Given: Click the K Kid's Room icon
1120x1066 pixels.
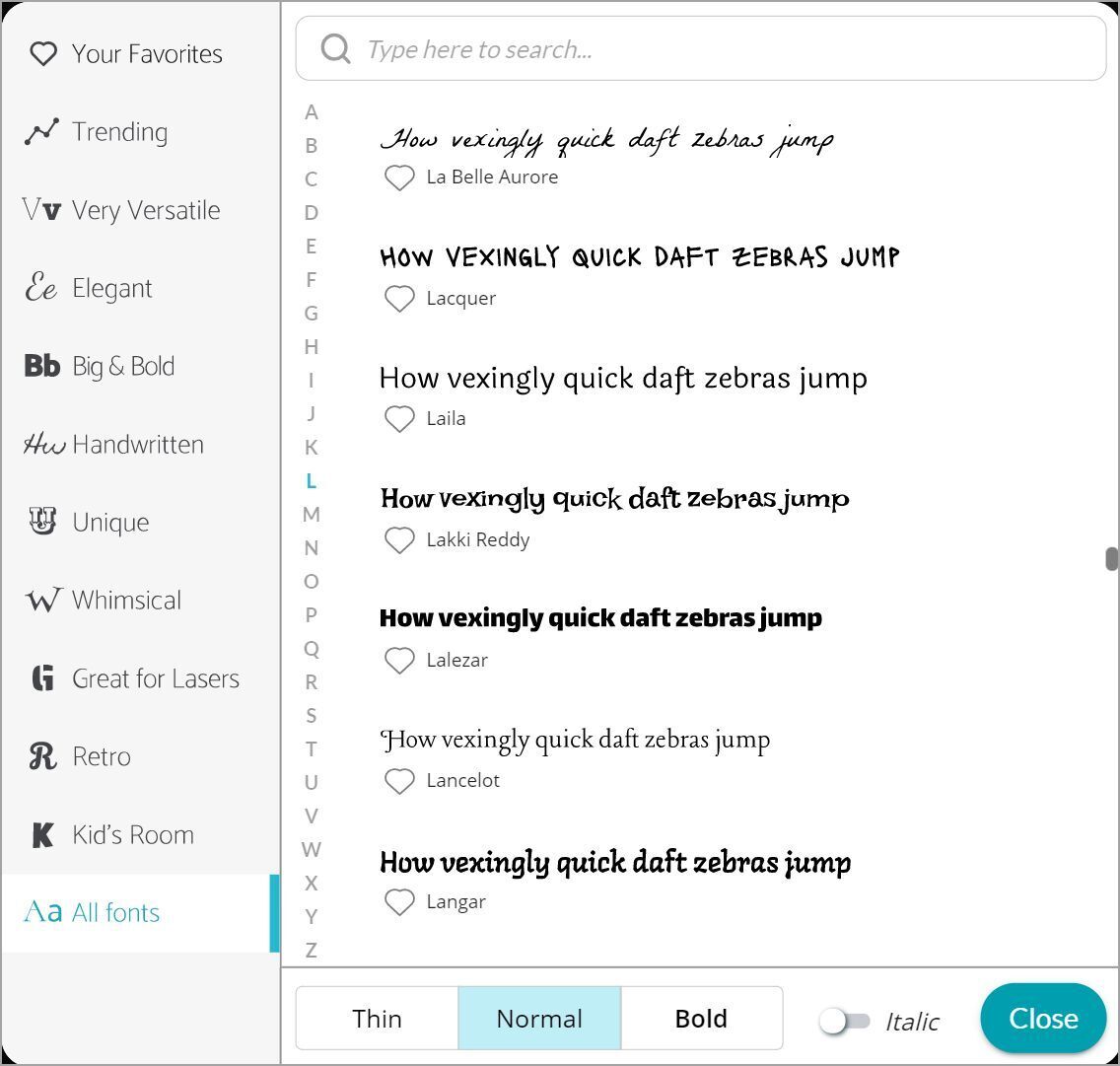Looking at the screenshot, I should click(42, 834).
